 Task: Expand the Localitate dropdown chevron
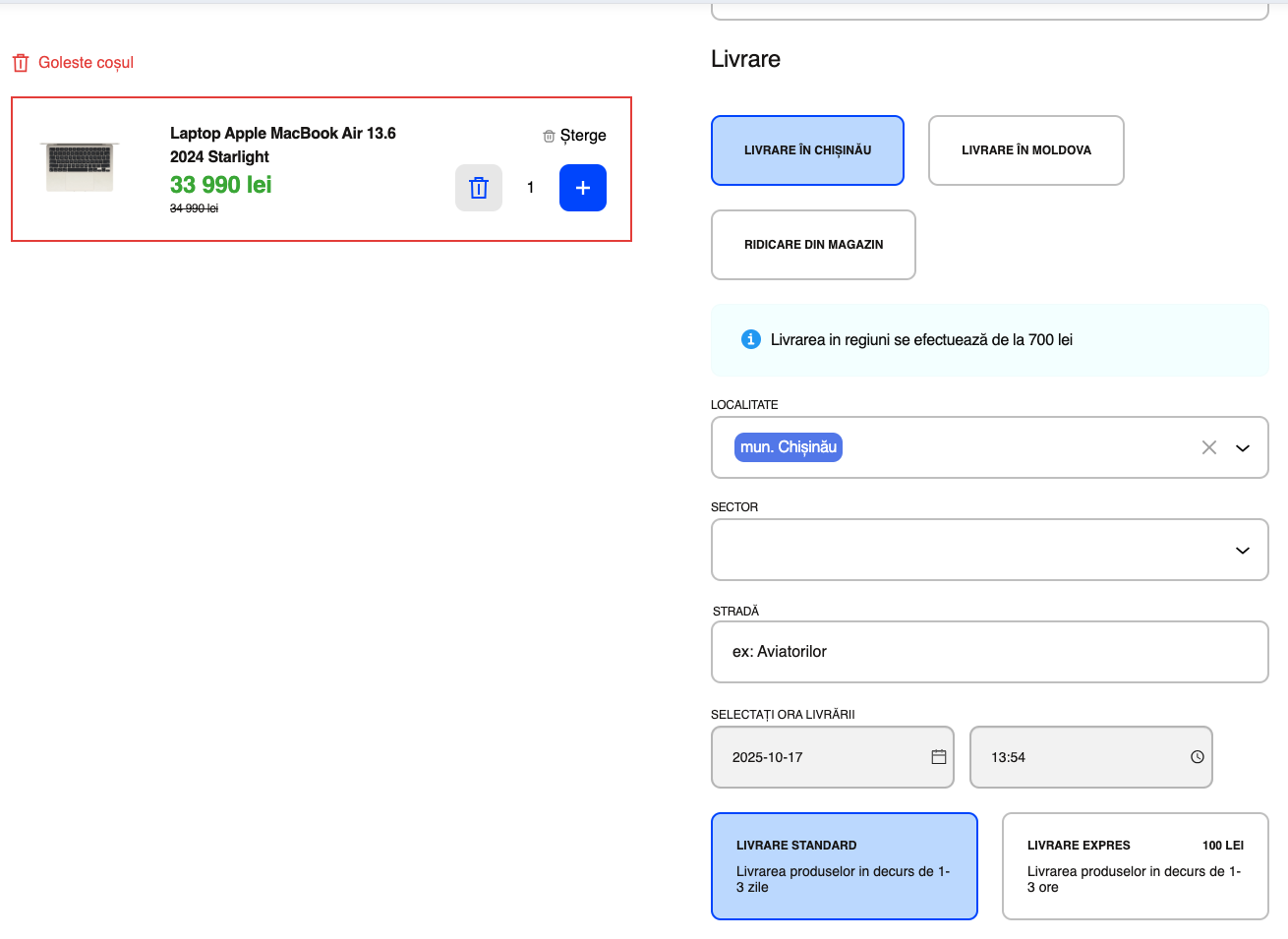click(x=1243, y=447)
